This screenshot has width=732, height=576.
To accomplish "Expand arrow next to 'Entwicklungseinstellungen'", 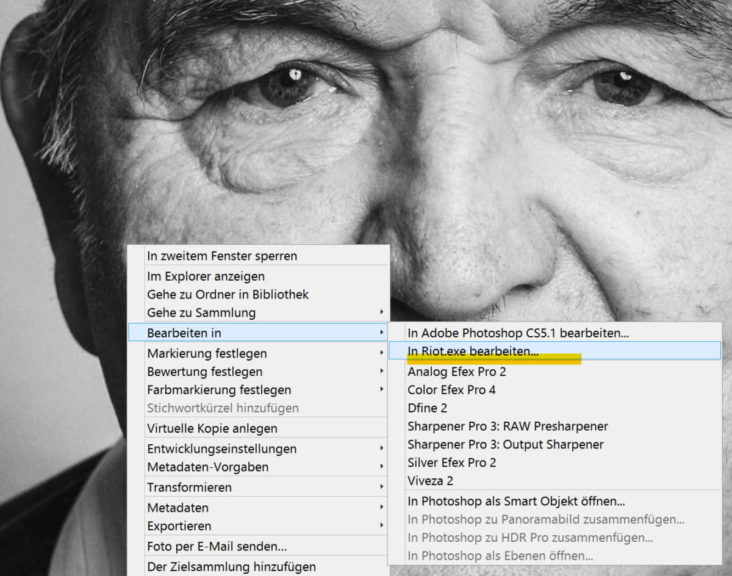I will 381,448.
